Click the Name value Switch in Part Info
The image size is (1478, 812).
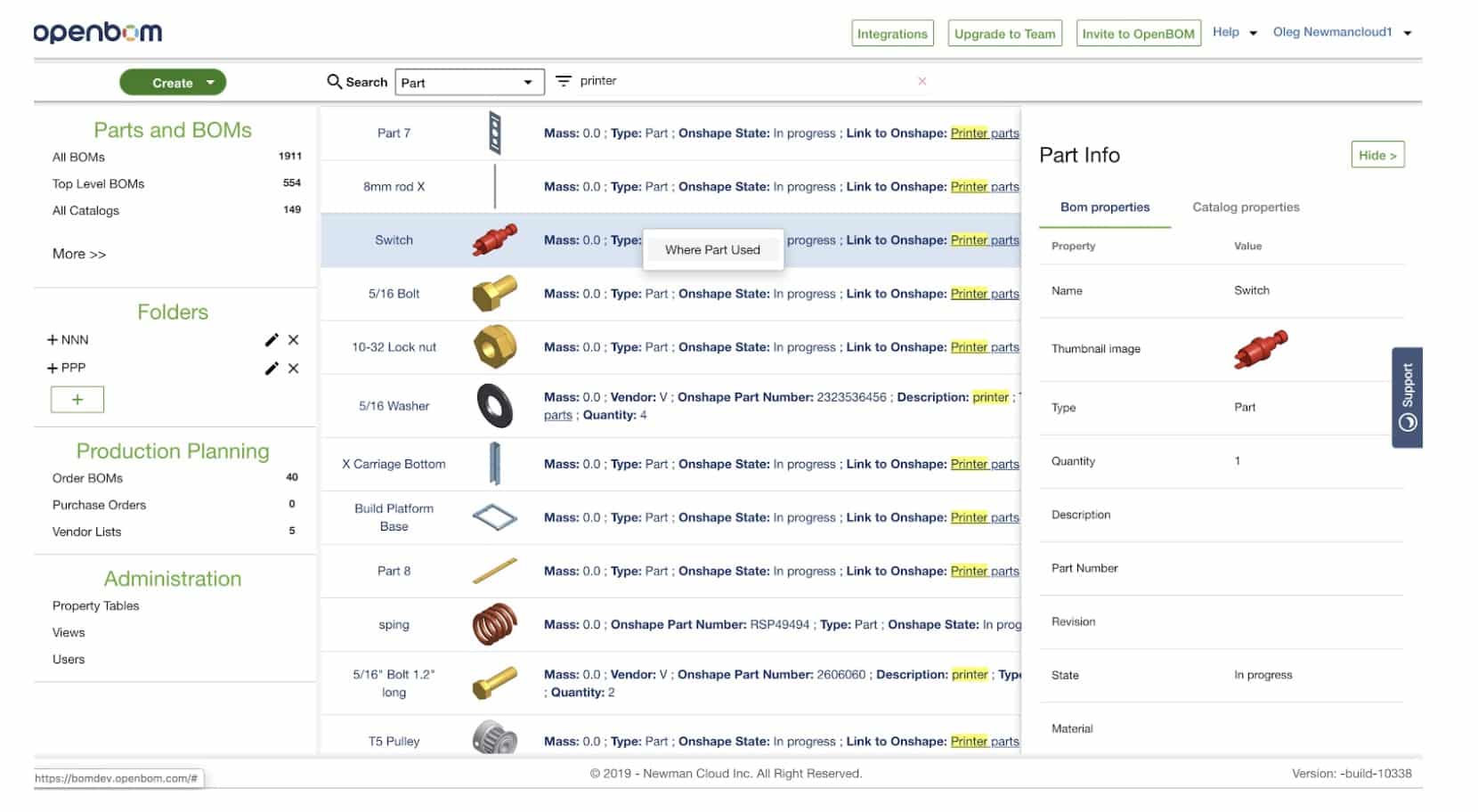click(x=1251, y=290)
